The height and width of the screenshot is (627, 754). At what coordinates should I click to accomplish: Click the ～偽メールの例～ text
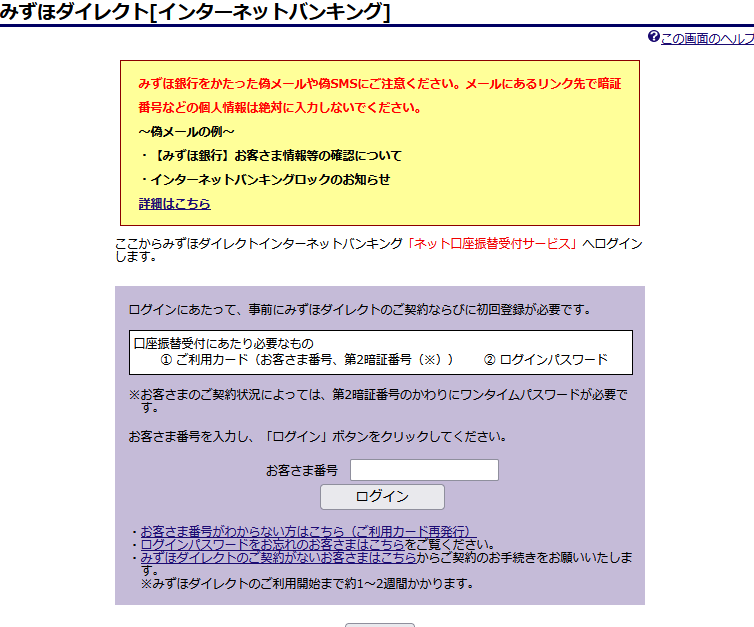tap(187, 131)
